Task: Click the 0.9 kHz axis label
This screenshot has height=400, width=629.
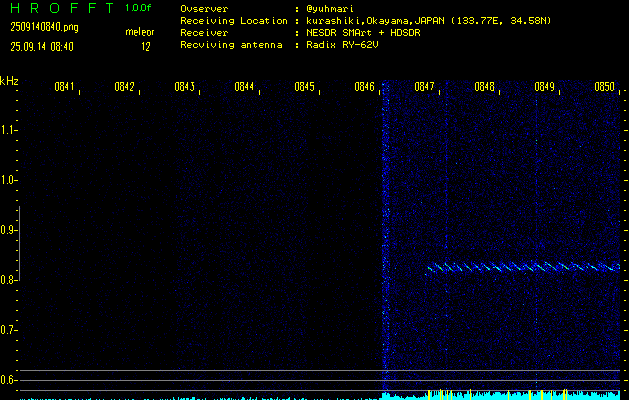Action: tap(7, 230)
